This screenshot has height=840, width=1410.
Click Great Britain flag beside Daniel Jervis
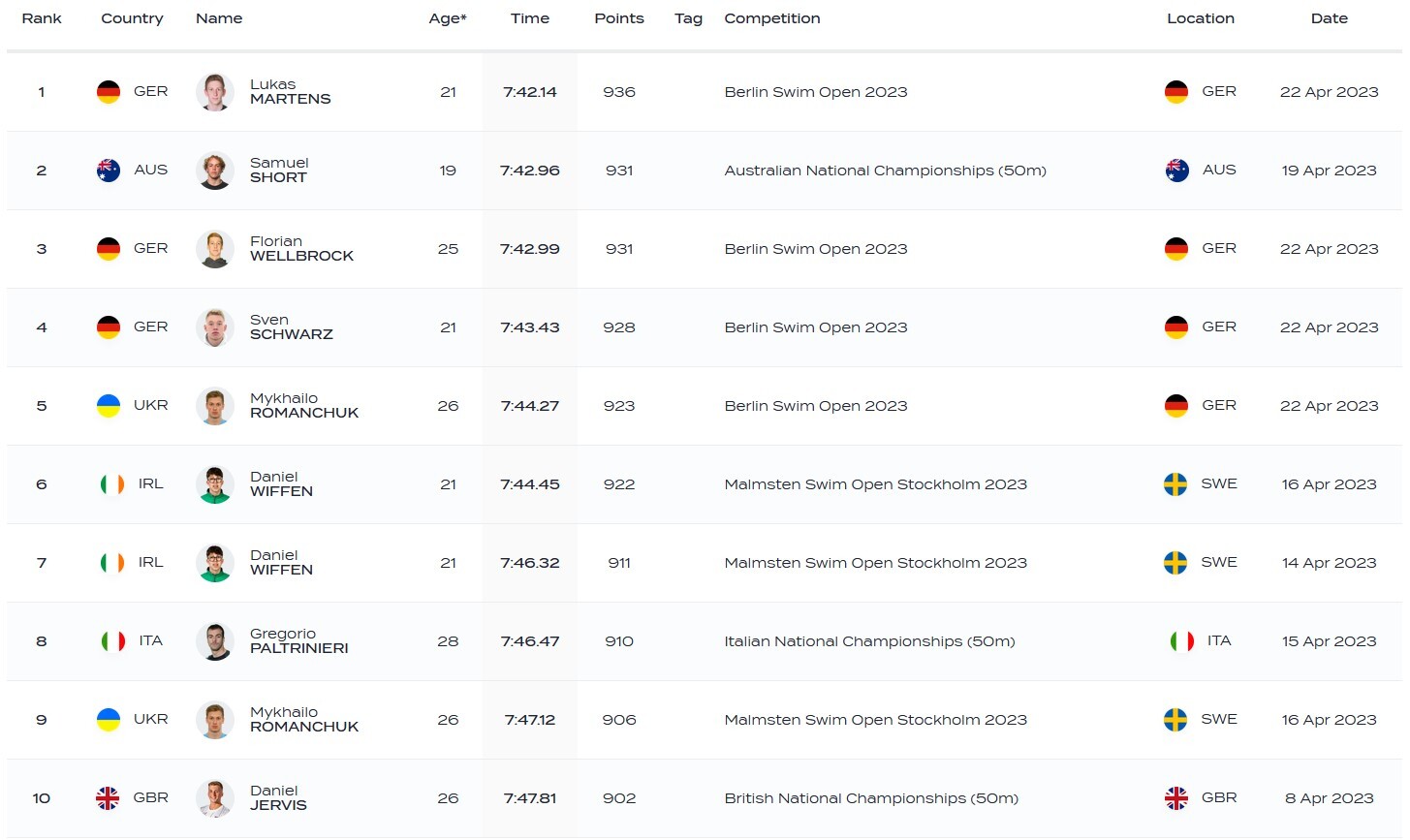coord(108,798)
